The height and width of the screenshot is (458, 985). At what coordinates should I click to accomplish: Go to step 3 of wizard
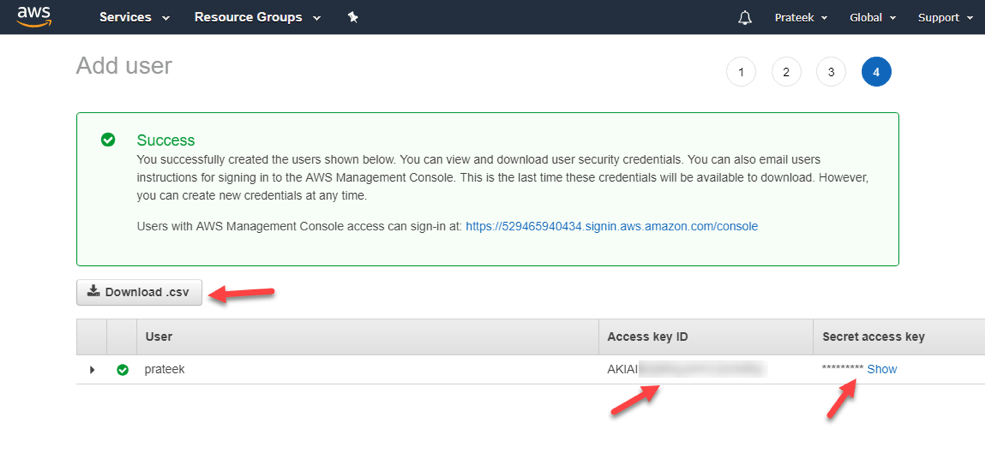pos(831,72)
